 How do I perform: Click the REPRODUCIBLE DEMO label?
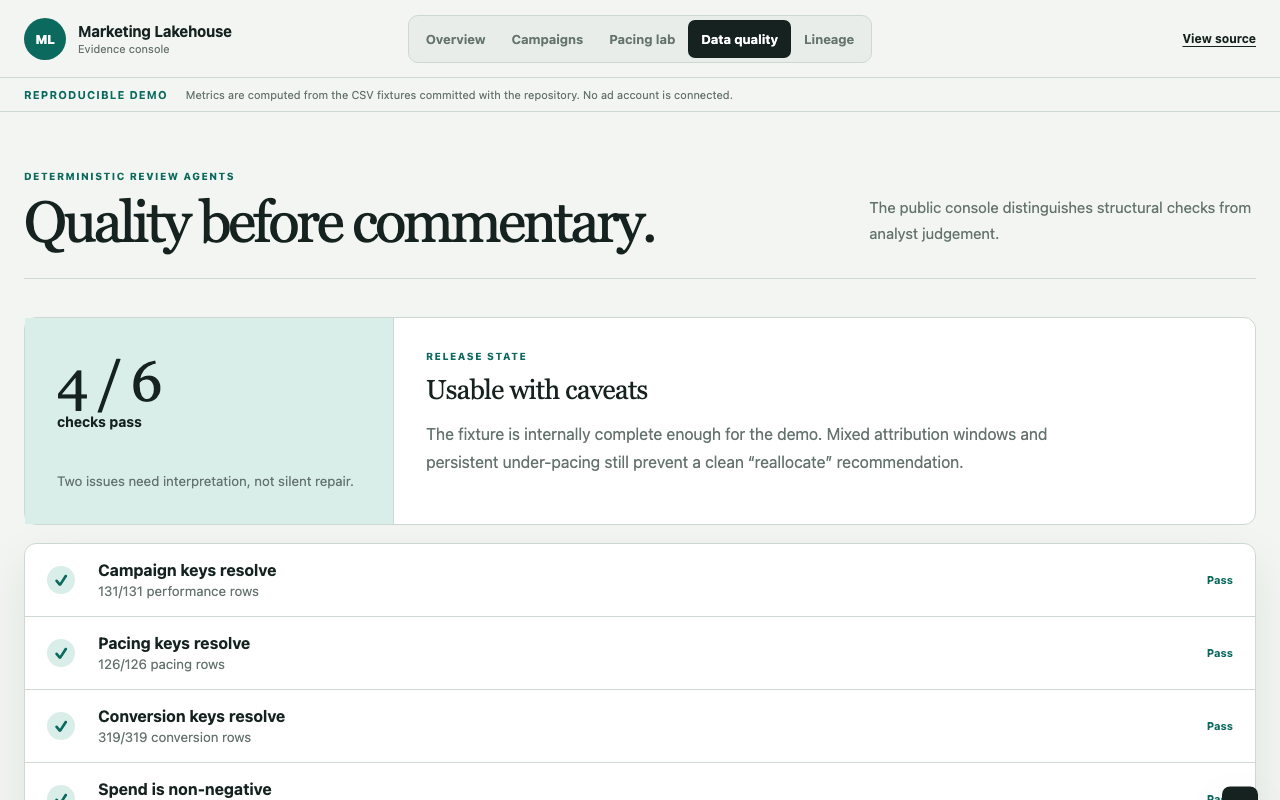click(96, 95)
